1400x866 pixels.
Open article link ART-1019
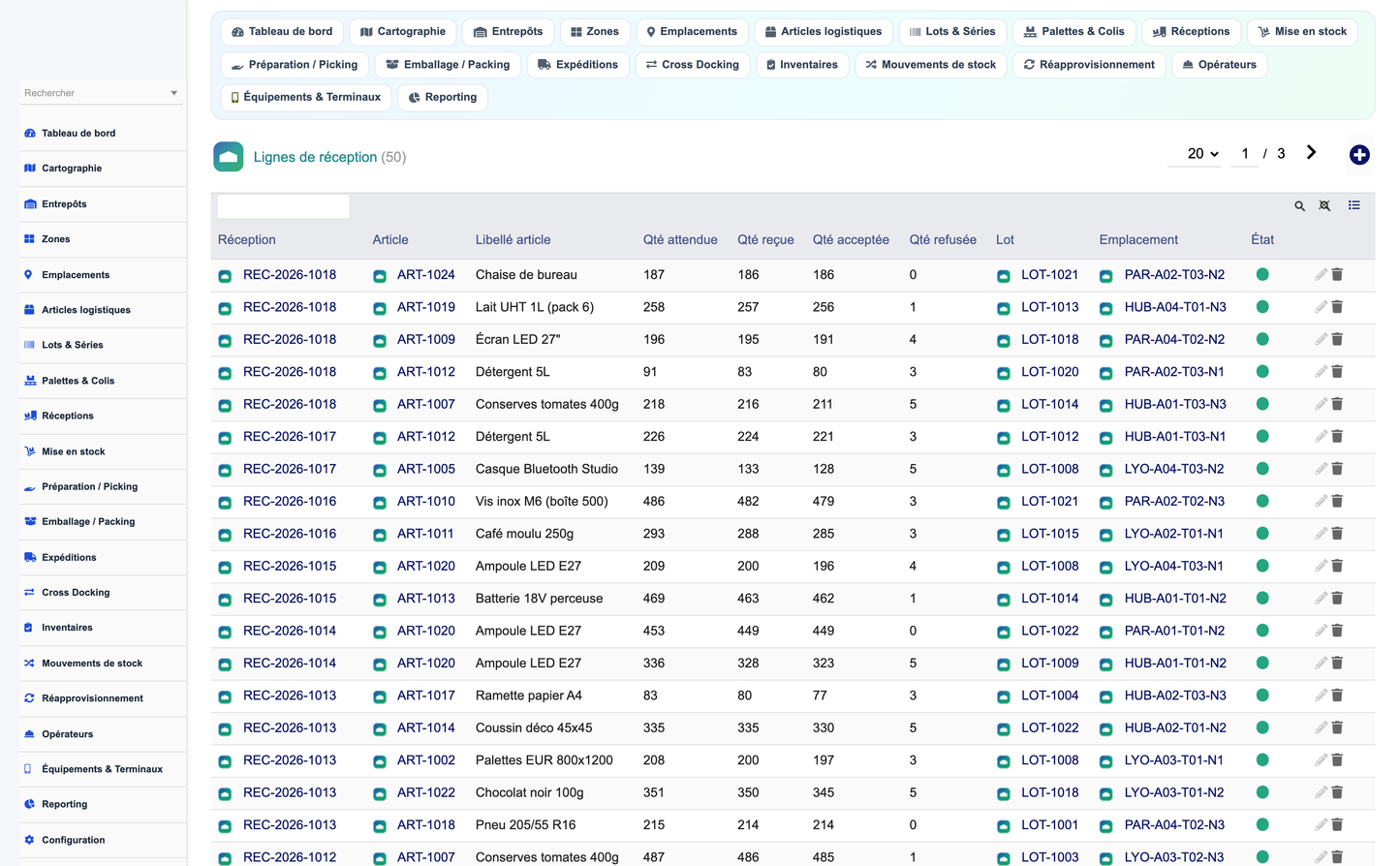click(x=425, y=307)
